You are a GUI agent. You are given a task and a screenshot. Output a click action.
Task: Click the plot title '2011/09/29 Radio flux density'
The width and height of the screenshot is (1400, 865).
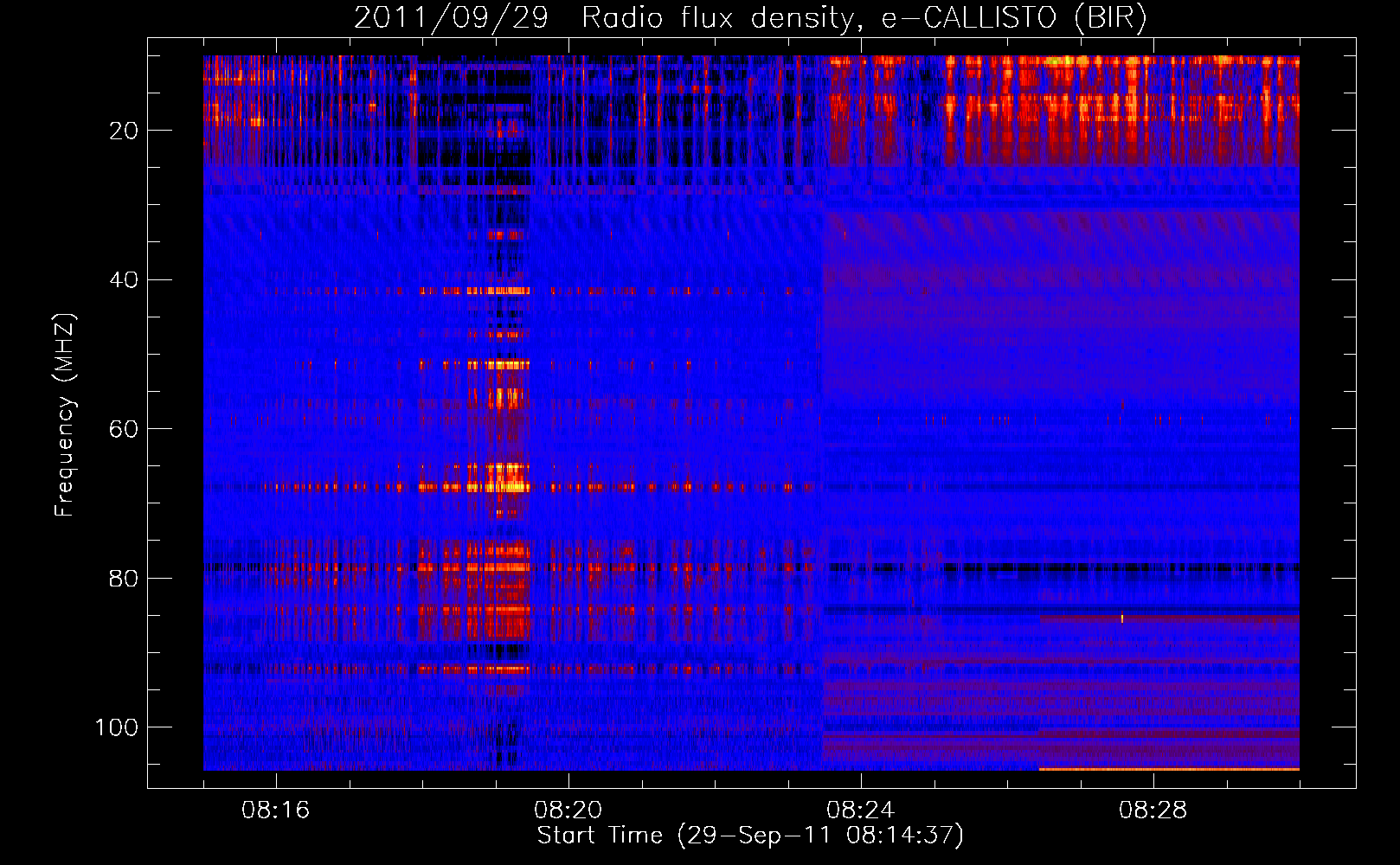(750, 17)
